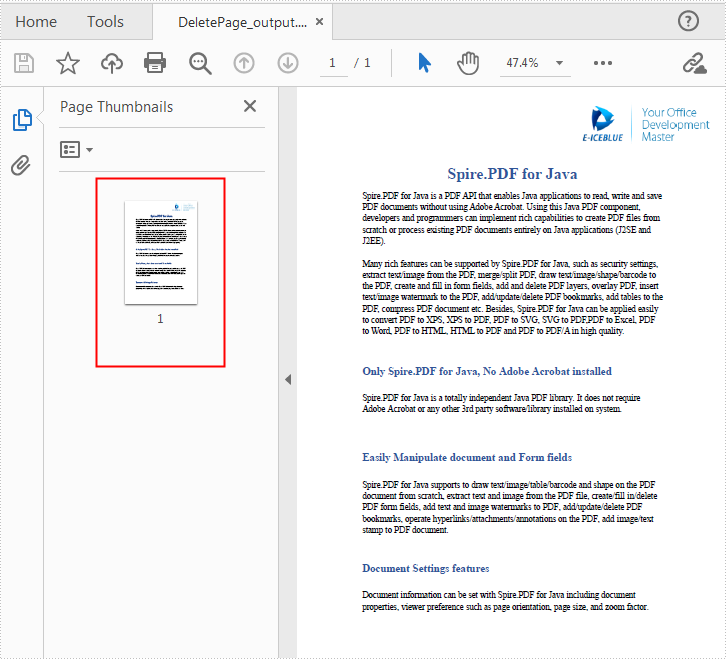Select page 1 thumbnail
726x659 pixels.
161,252
